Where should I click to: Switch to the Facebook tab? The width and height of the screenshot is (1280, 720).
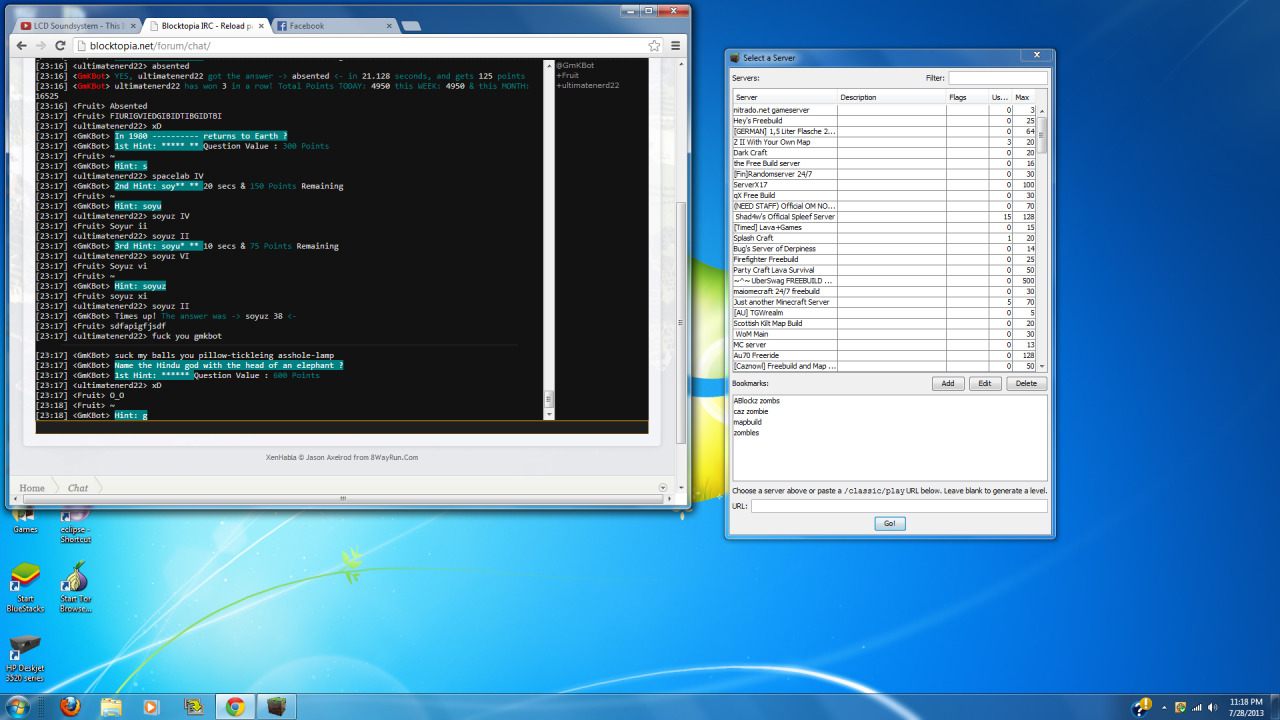tap(330, 26)
